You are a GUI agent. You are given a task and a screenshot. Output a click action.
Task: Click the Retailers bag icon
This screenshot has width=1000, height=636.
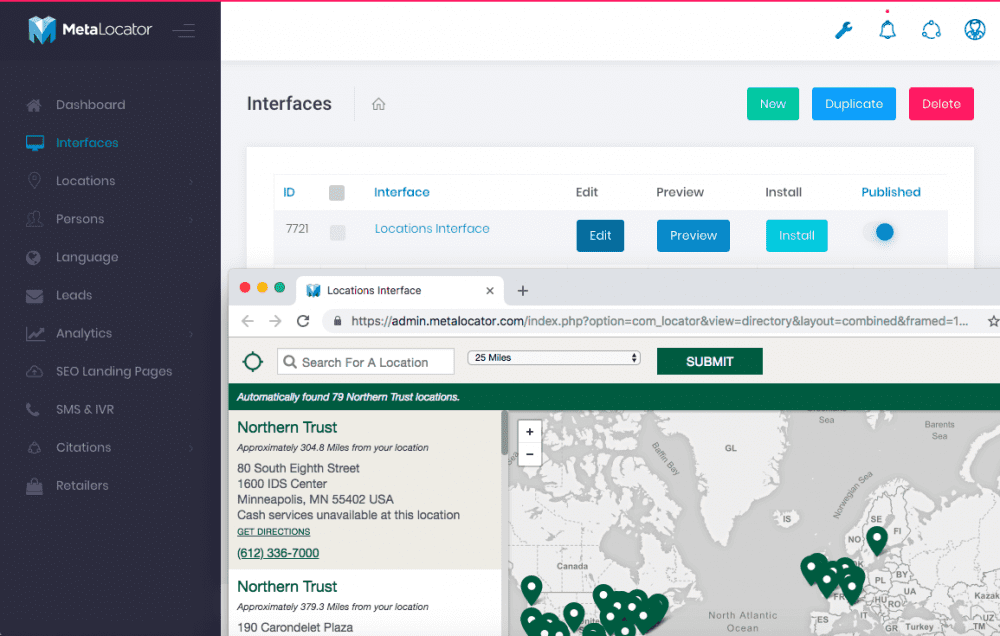click(34, 486)
